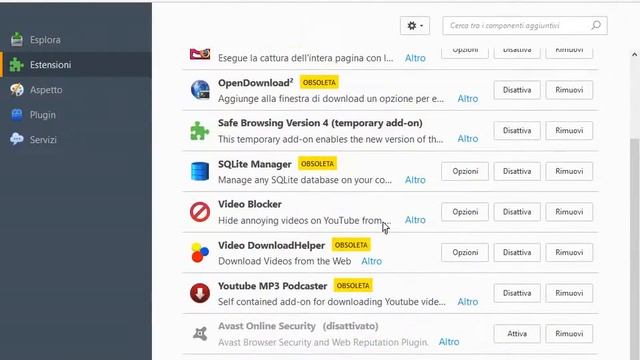Click the vertical scrollbar thumb

(634, 249)
